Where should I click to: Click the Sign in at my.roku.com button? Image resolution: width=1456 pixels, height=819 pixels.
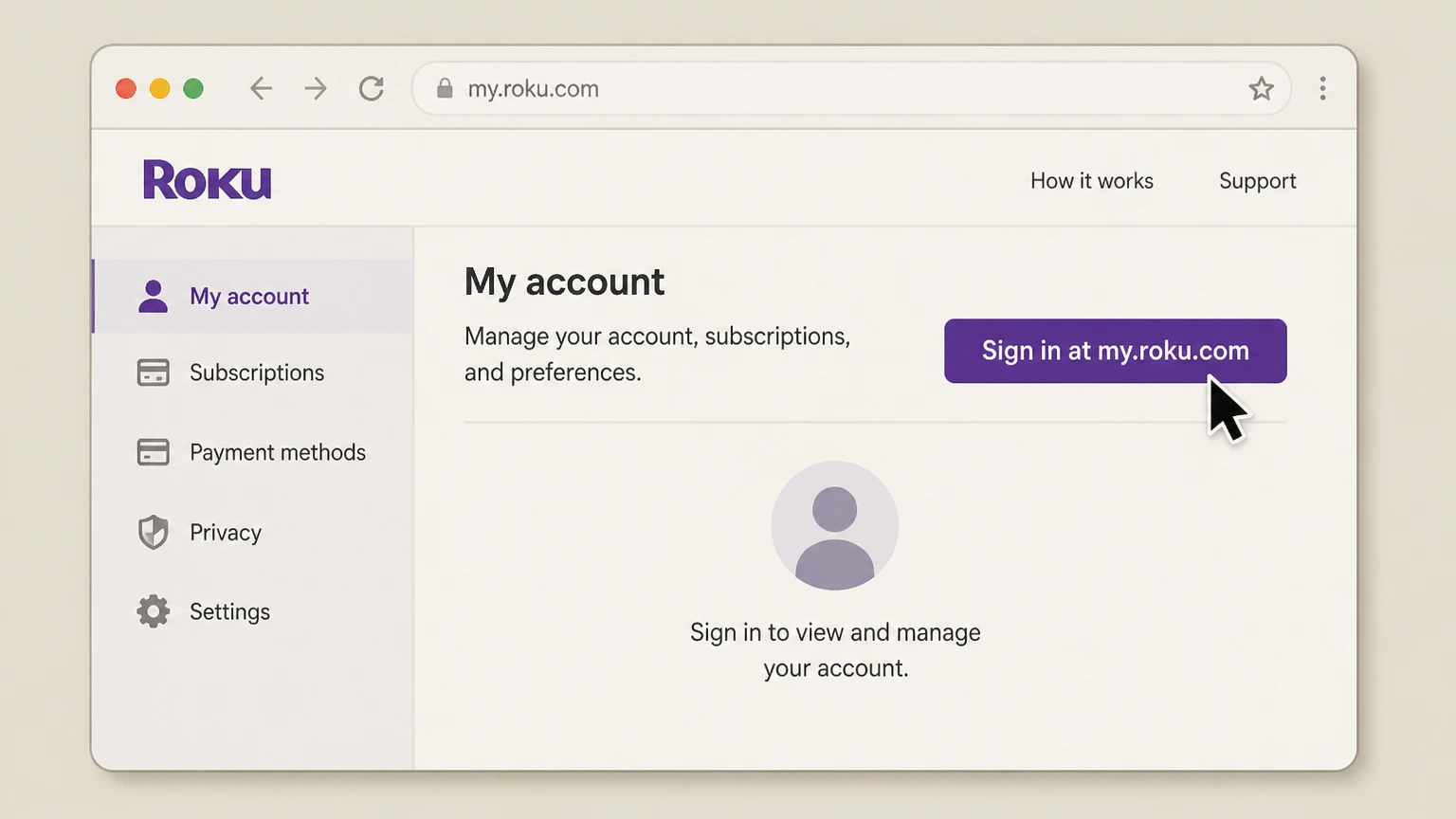(1115, 351)
